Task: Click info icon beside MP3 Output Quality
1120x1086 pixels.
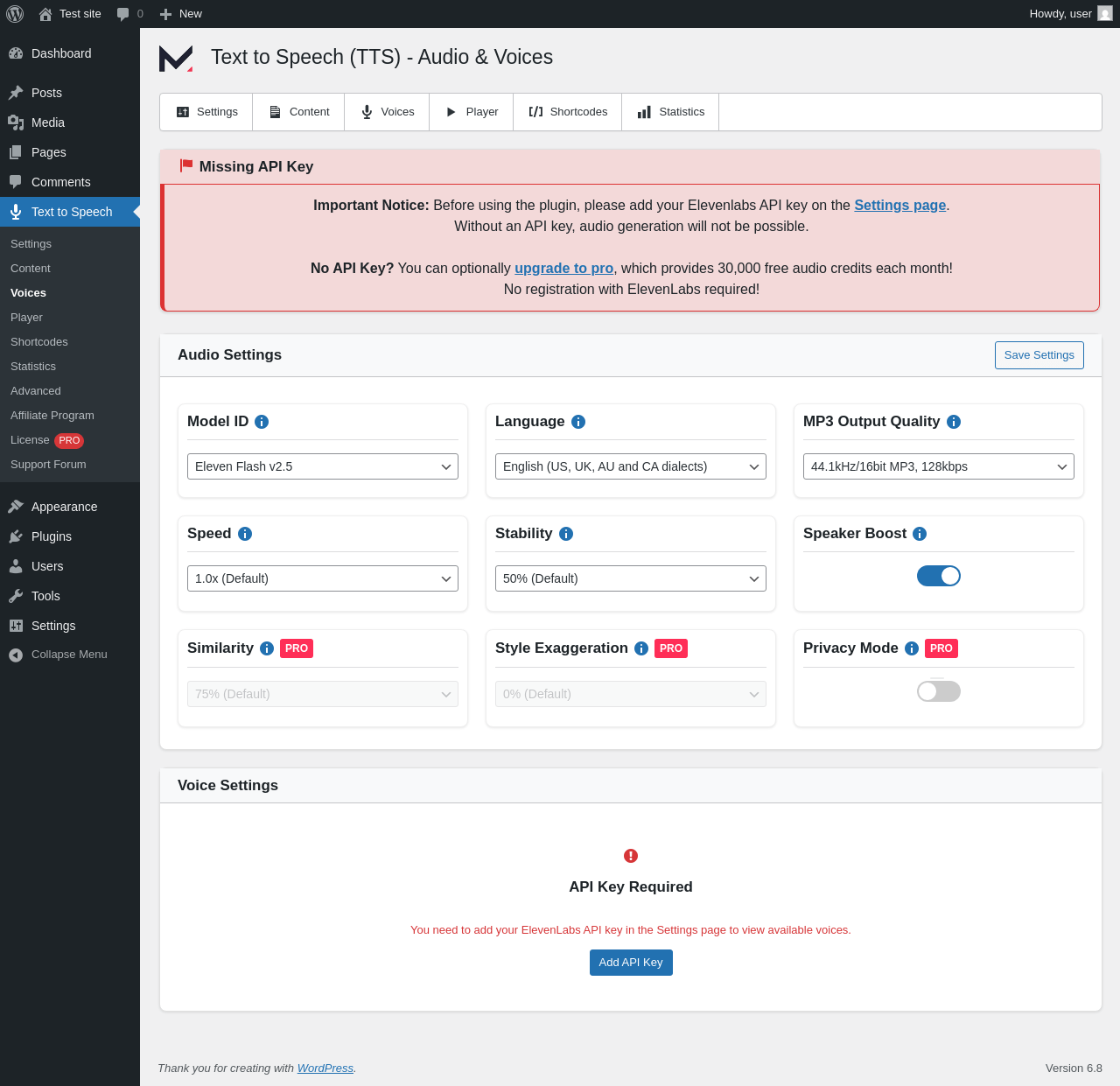Action: click(x=954, y=422)
